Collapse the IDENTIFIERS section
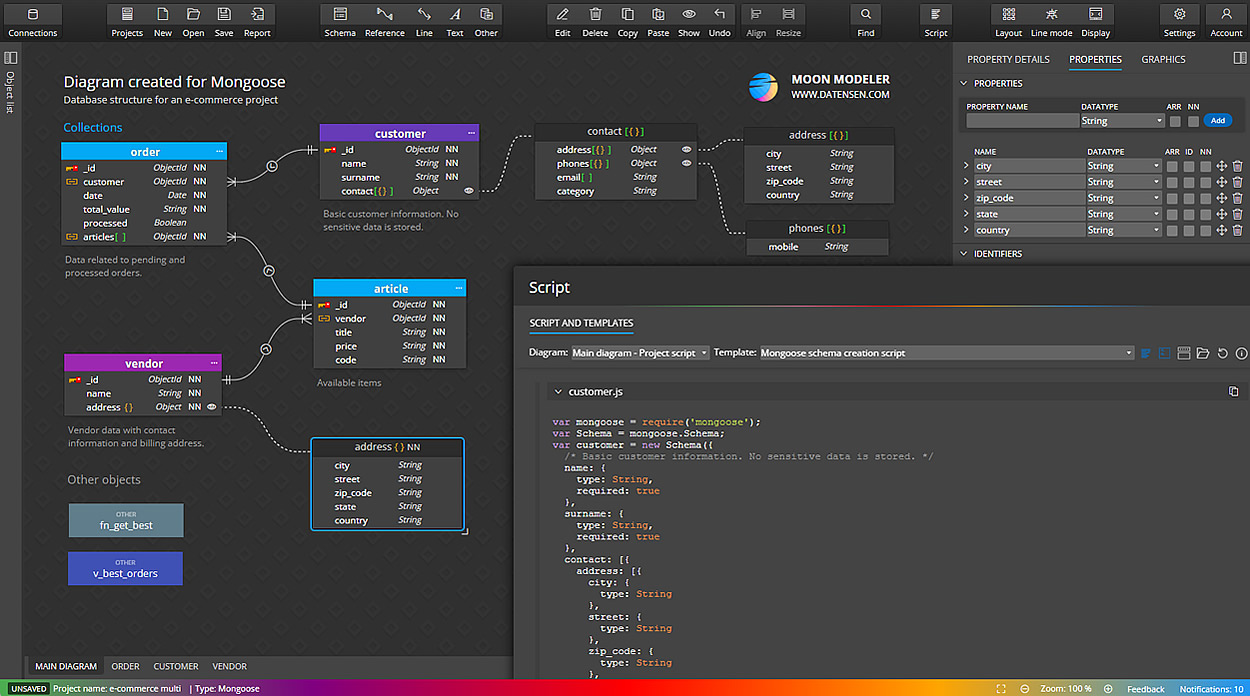The width and height of the screenshot is (1250, 696). 964,254
